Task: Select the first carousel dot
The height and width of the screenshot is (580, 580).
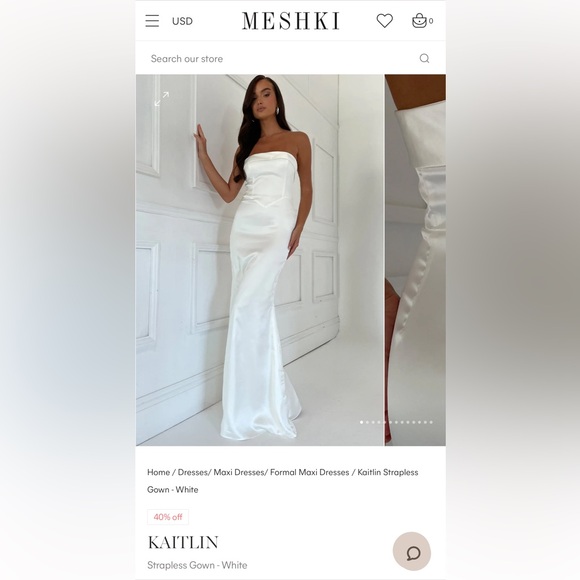Action: (x=361, y=422)
